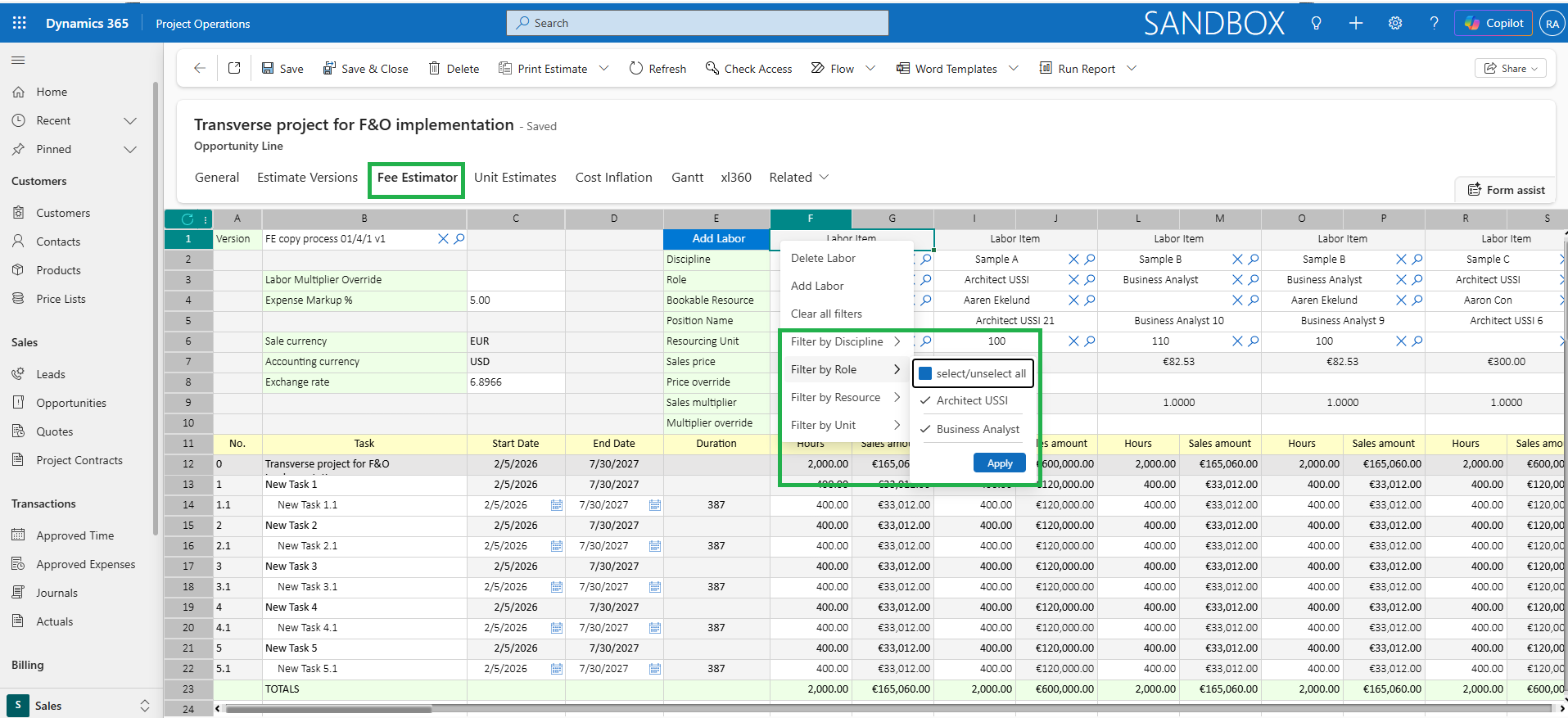Open settings gear icon in header

coord(1395,23)
